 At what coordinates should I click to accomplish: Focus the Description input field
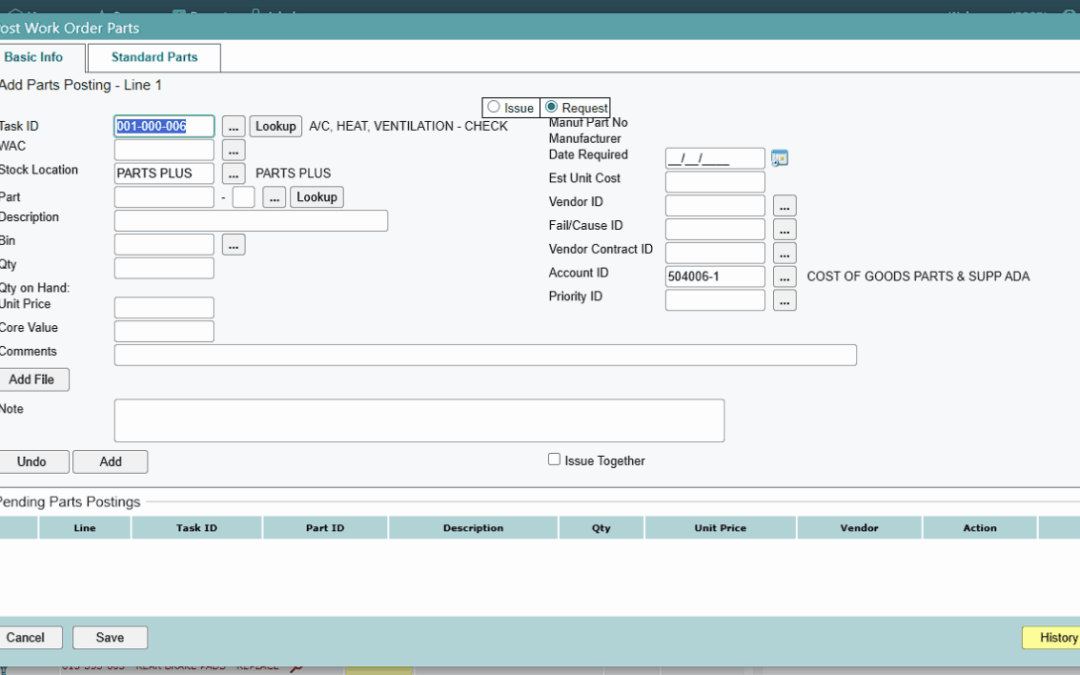[251, 221]
